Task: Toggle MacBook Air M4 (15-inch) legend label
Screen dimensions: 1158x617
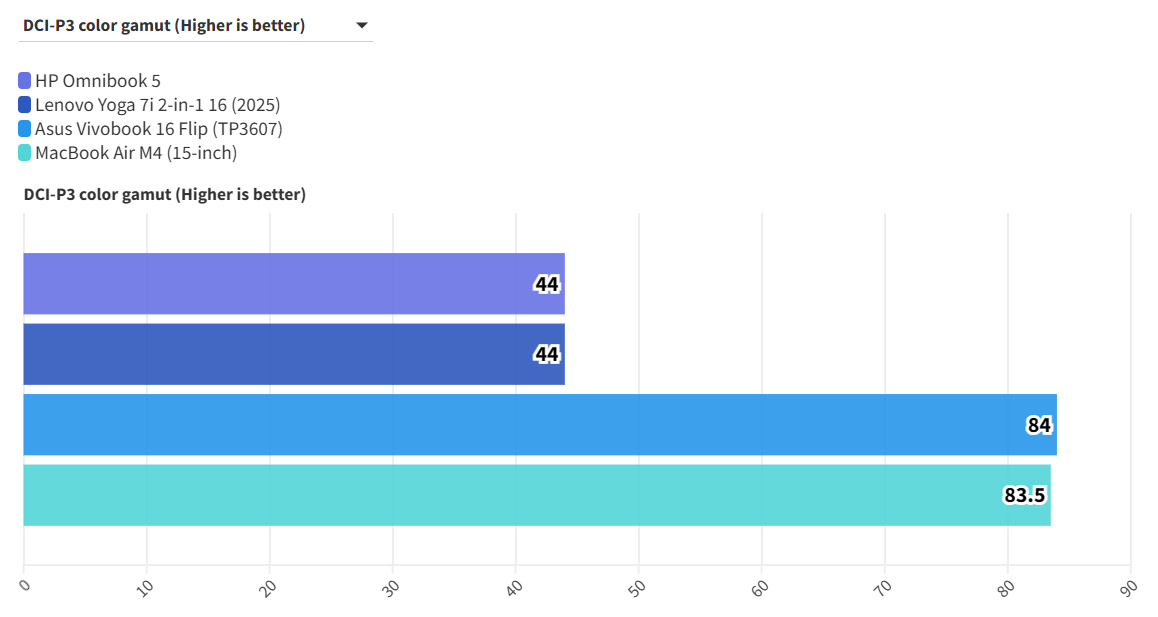Action: (135, 153)
